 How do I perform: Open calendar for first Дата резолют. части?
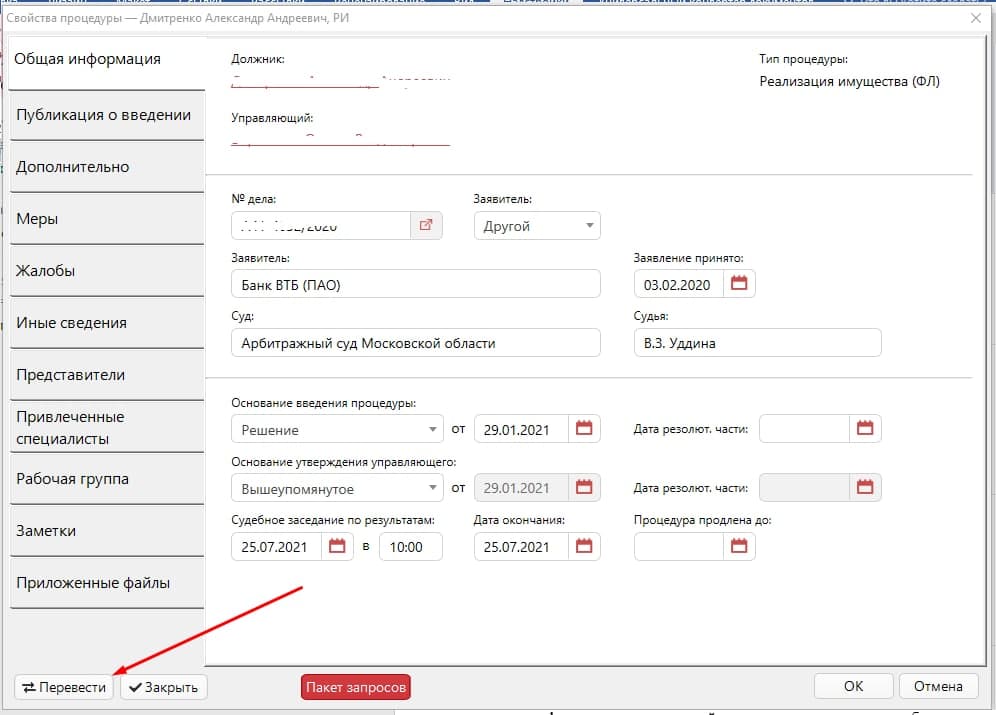click(x=865, y=429)
